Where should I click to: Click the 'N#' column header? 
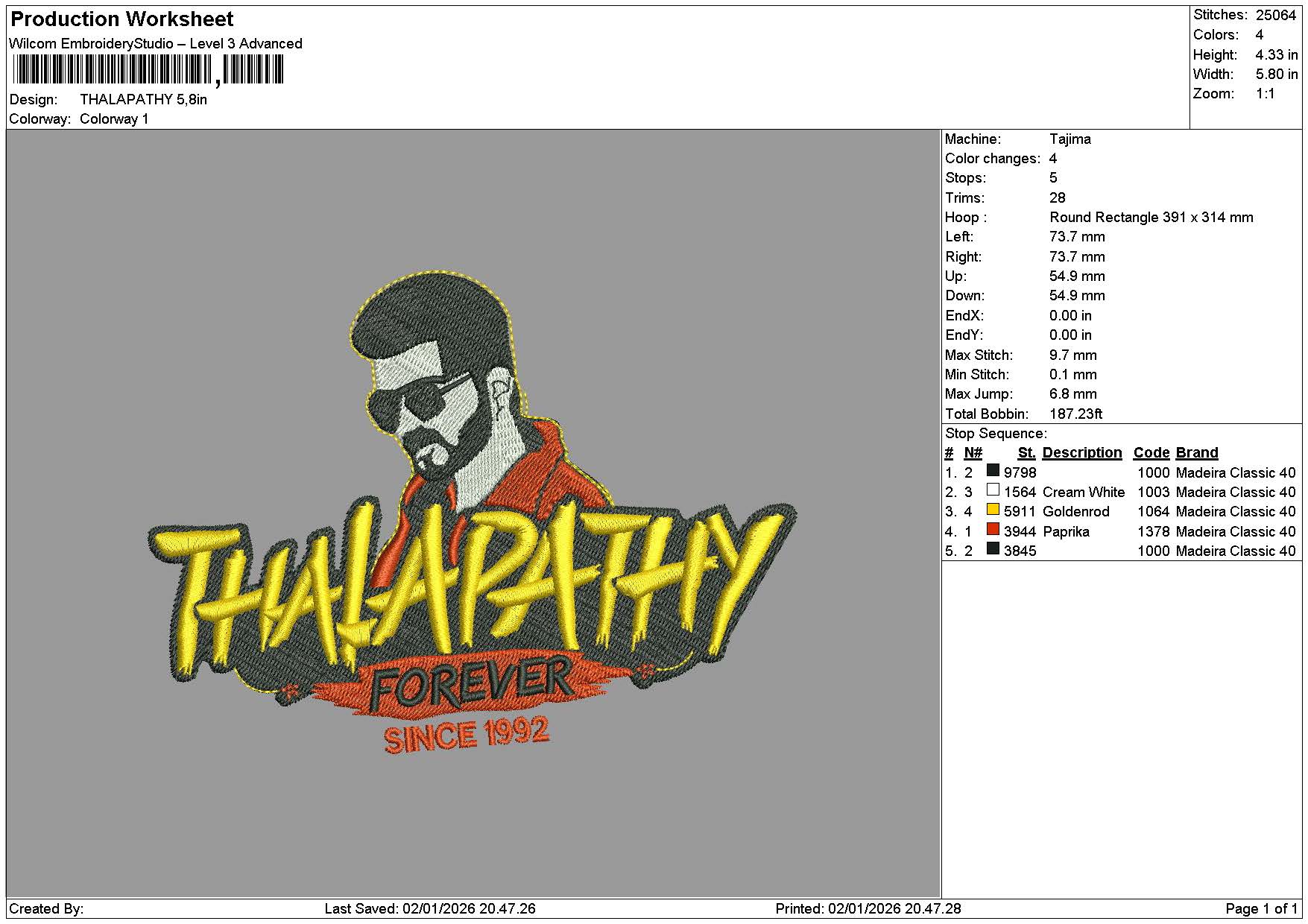pyautogui.click(x=973, y=453)
